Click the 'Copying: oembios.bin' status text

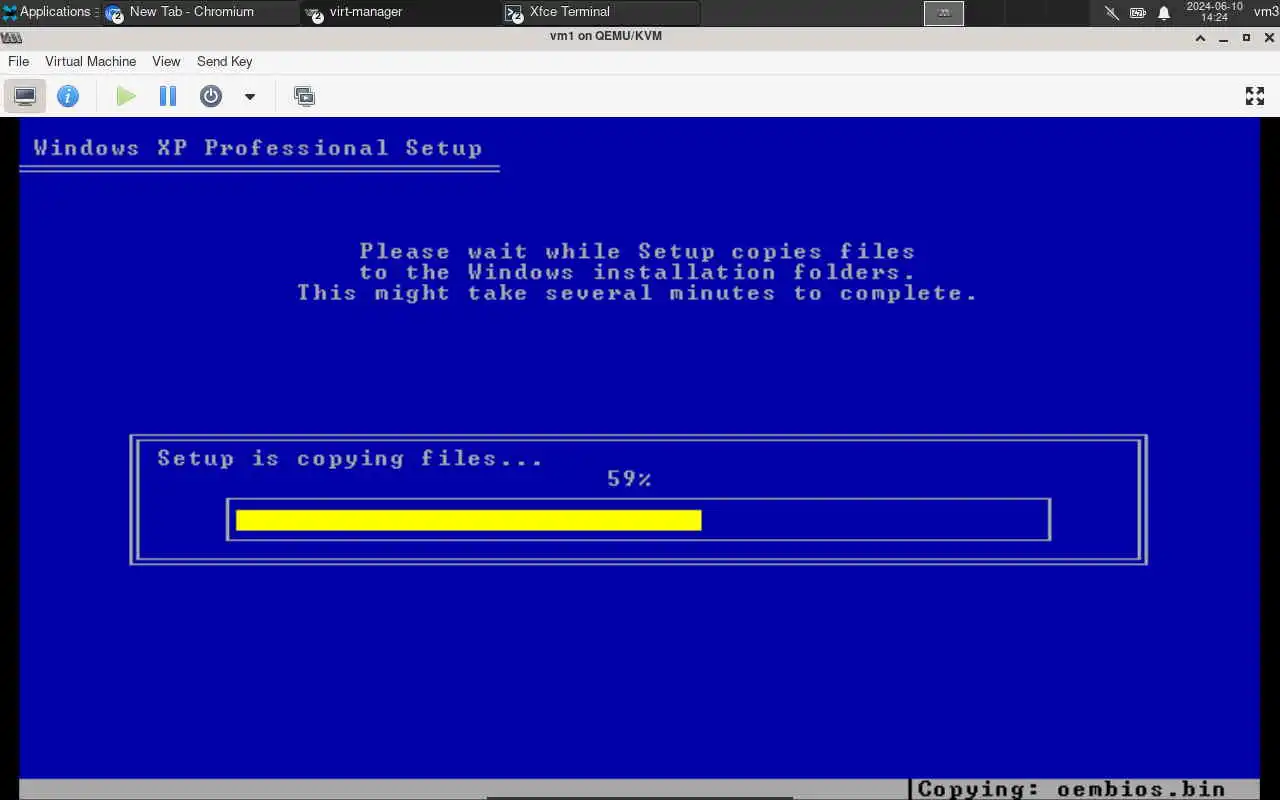1071,789
